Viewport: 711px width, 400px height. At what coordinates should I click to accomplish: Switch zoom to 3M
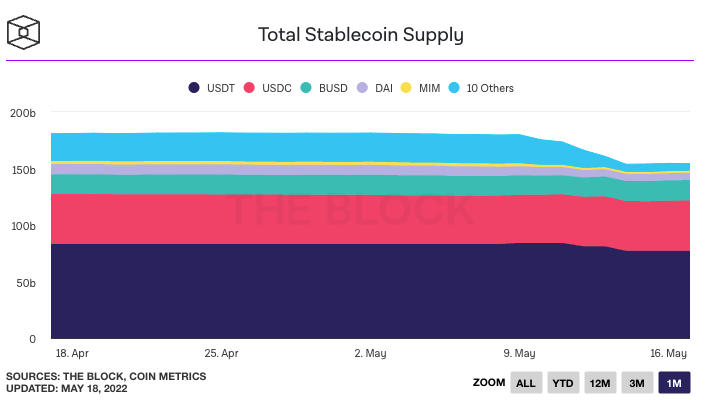click(637, 383)
